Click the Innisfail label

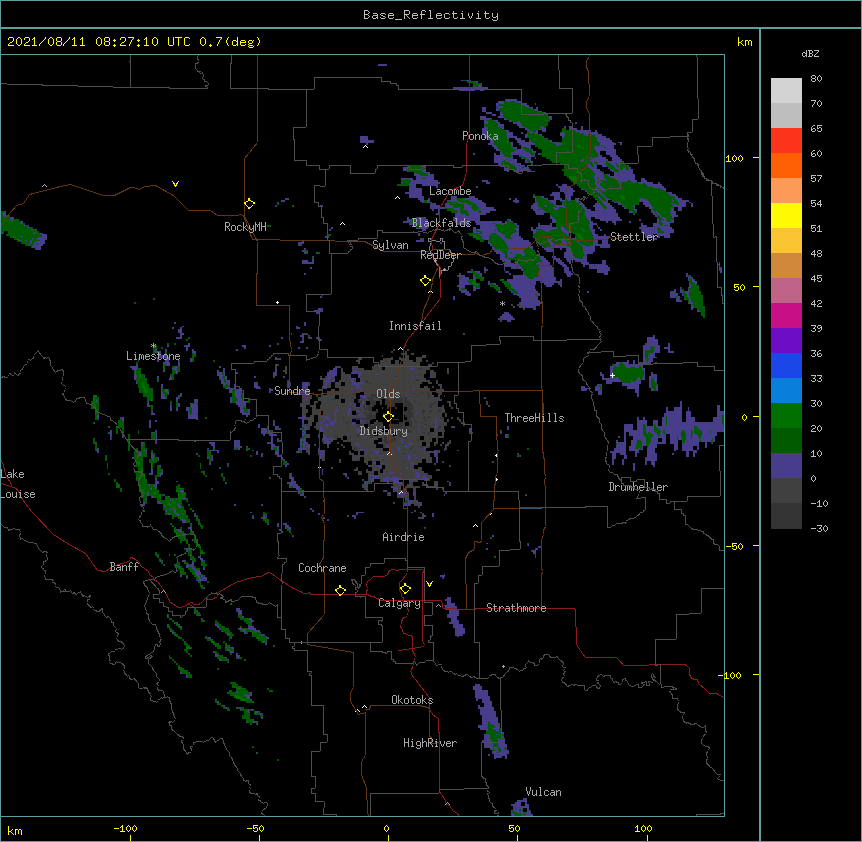(x=415, y=326)
